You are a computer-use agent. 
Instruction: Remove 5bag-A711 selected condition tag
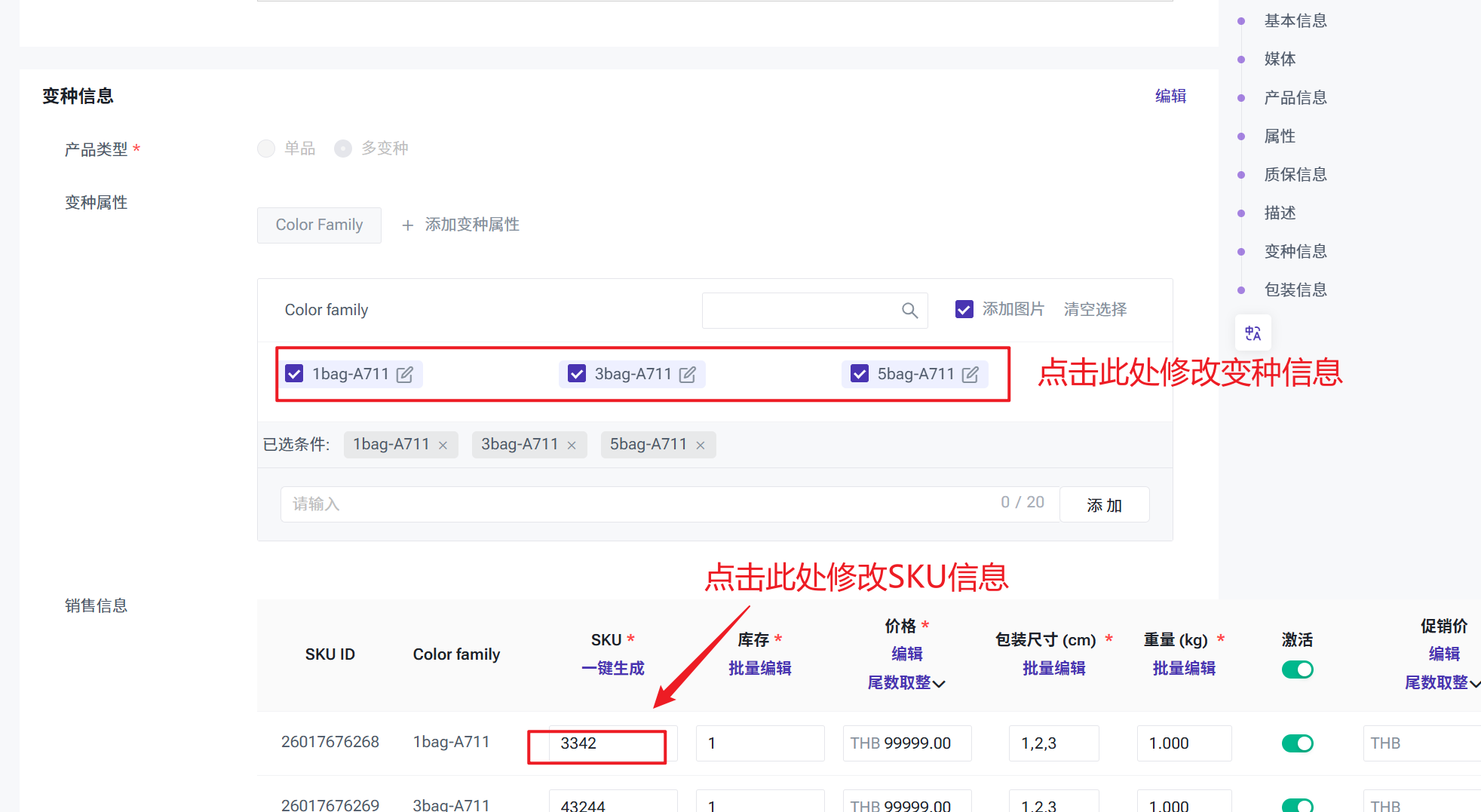click(701, 446)
